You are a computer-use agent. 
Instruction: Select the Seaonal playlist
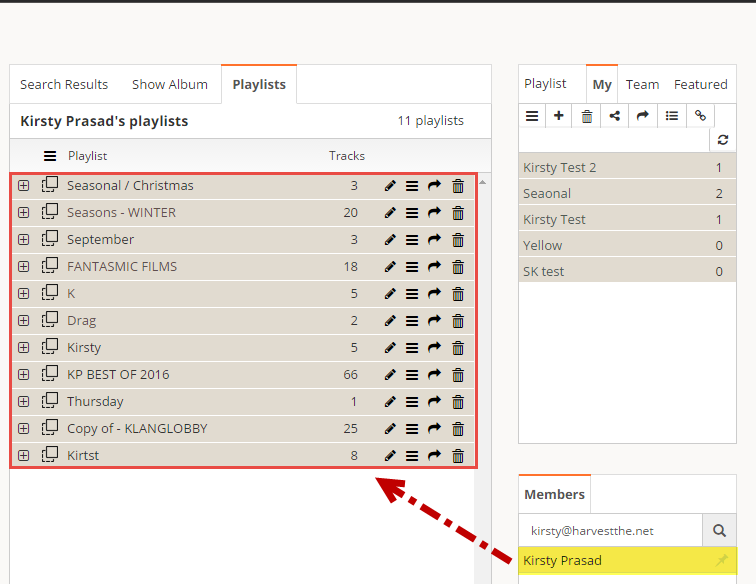click(627, 193)
